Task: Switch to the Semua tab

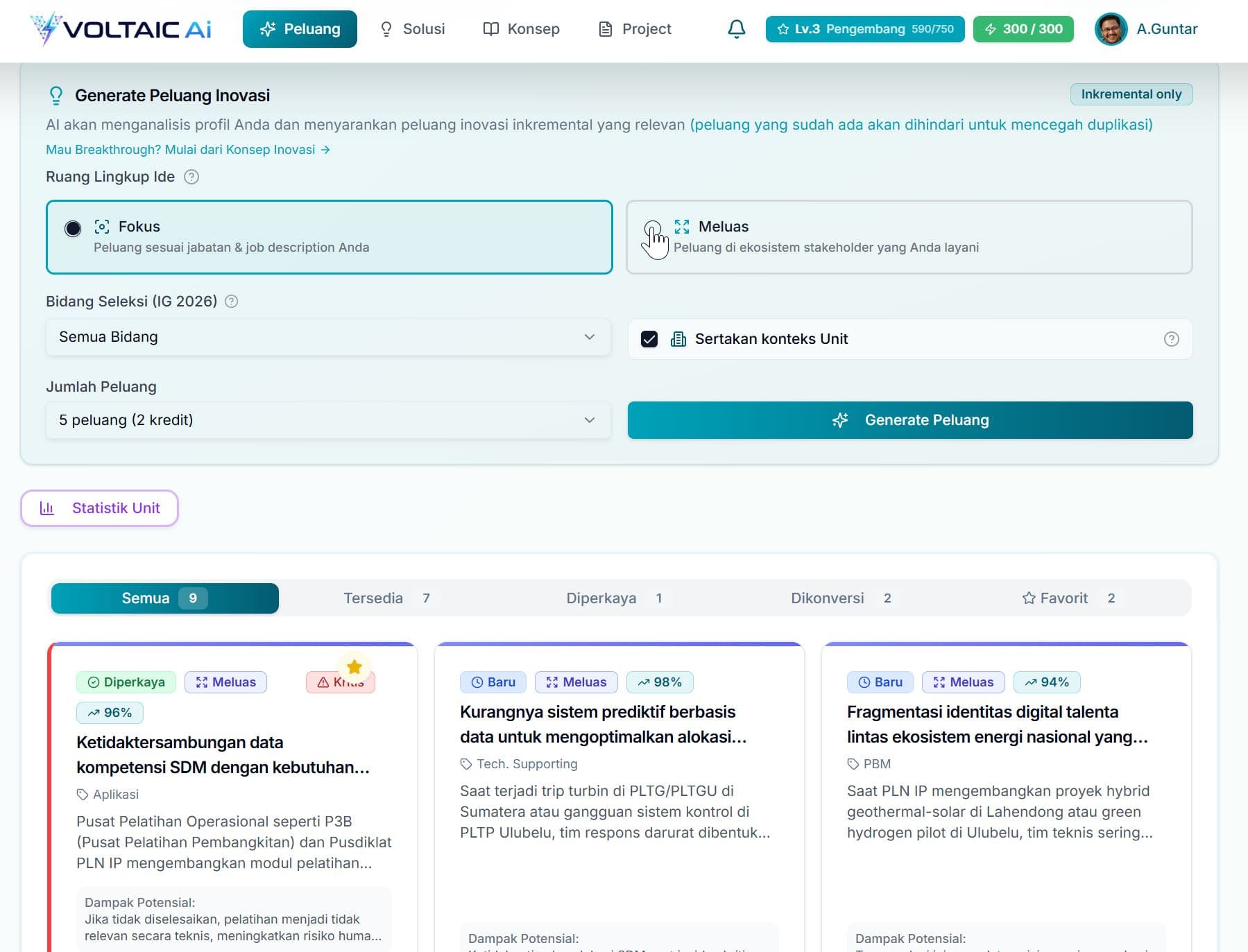Action: [165, 598]
